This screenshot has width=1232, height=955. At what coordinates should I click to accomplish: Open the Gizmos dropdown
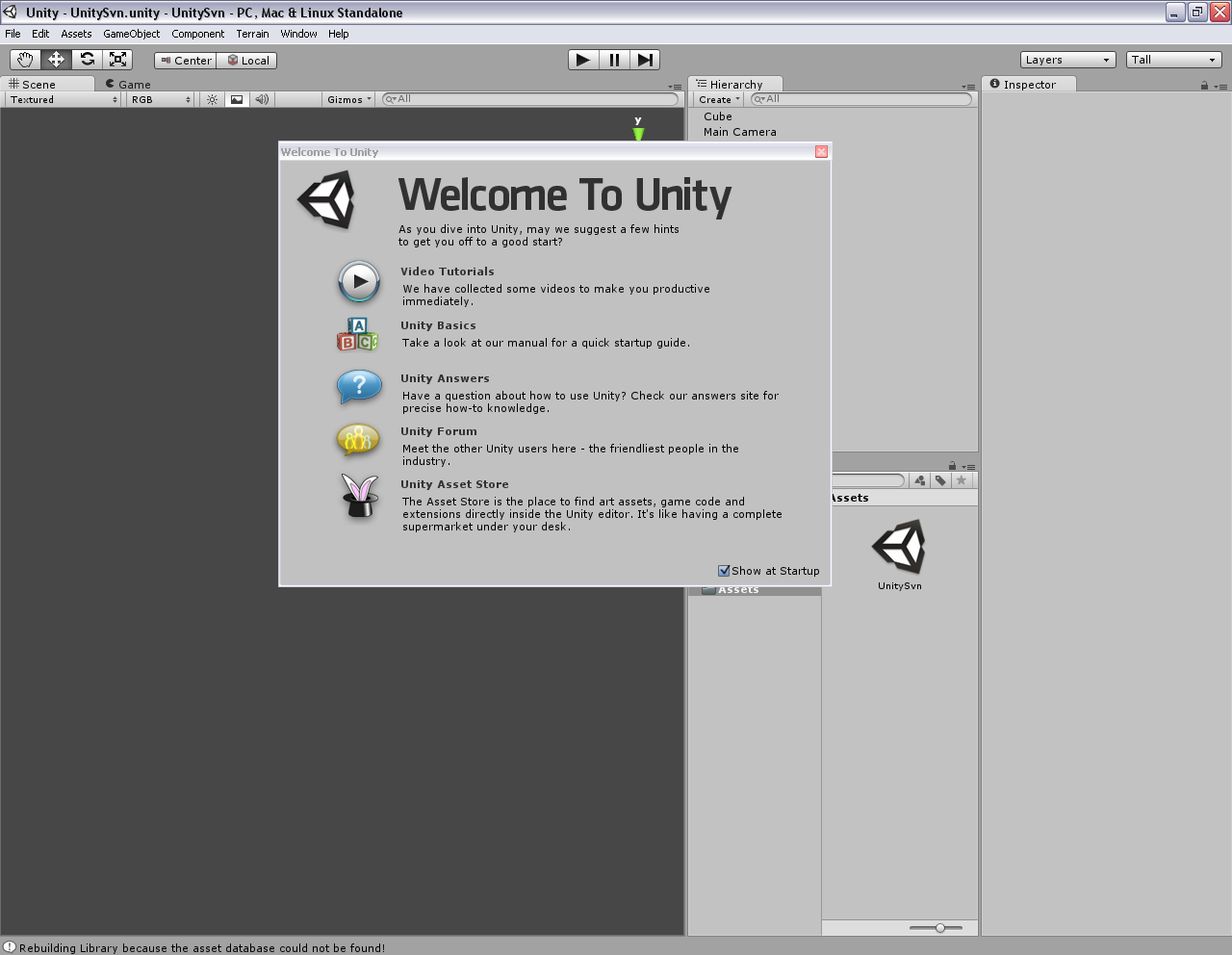pos(348,99)
